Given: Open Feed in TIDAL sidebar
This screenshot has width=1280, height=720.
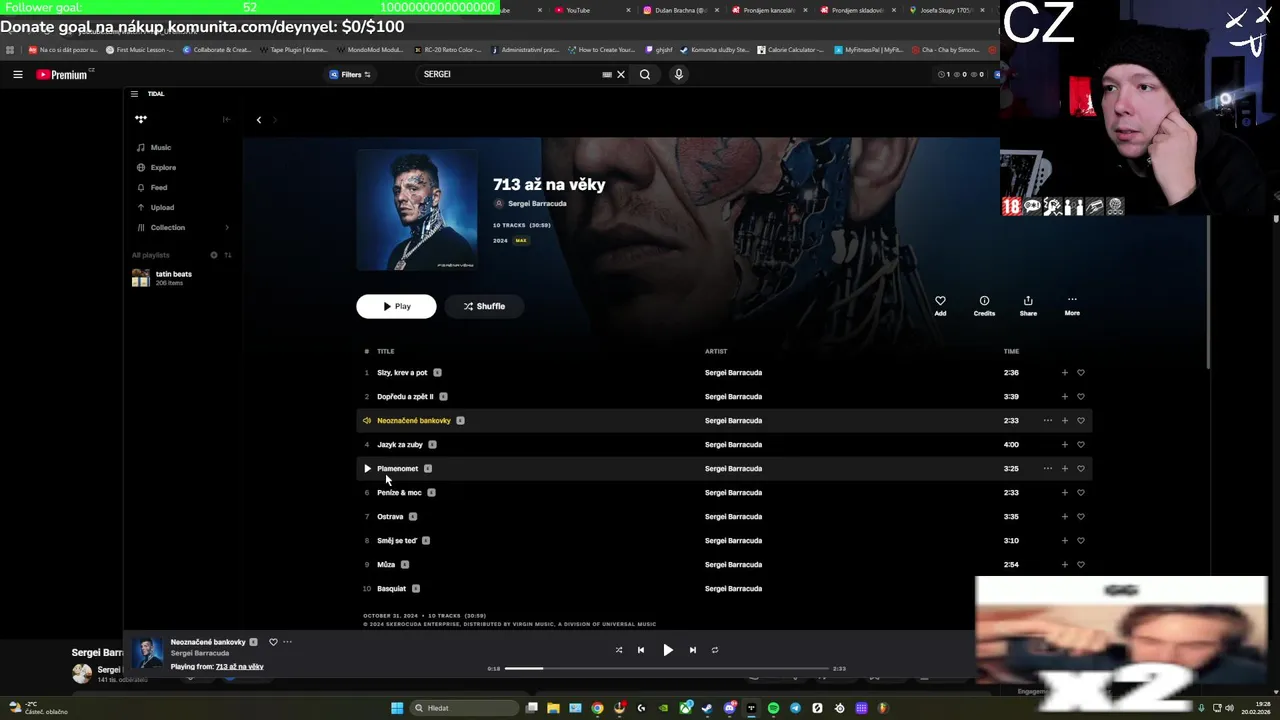Looking at the screenshot, I should 152,187.
